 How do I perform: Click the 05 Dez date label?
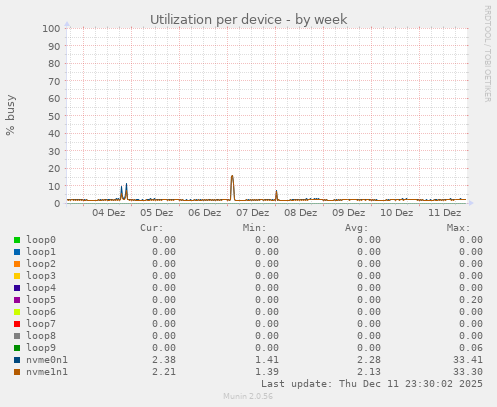coord(157,213)
